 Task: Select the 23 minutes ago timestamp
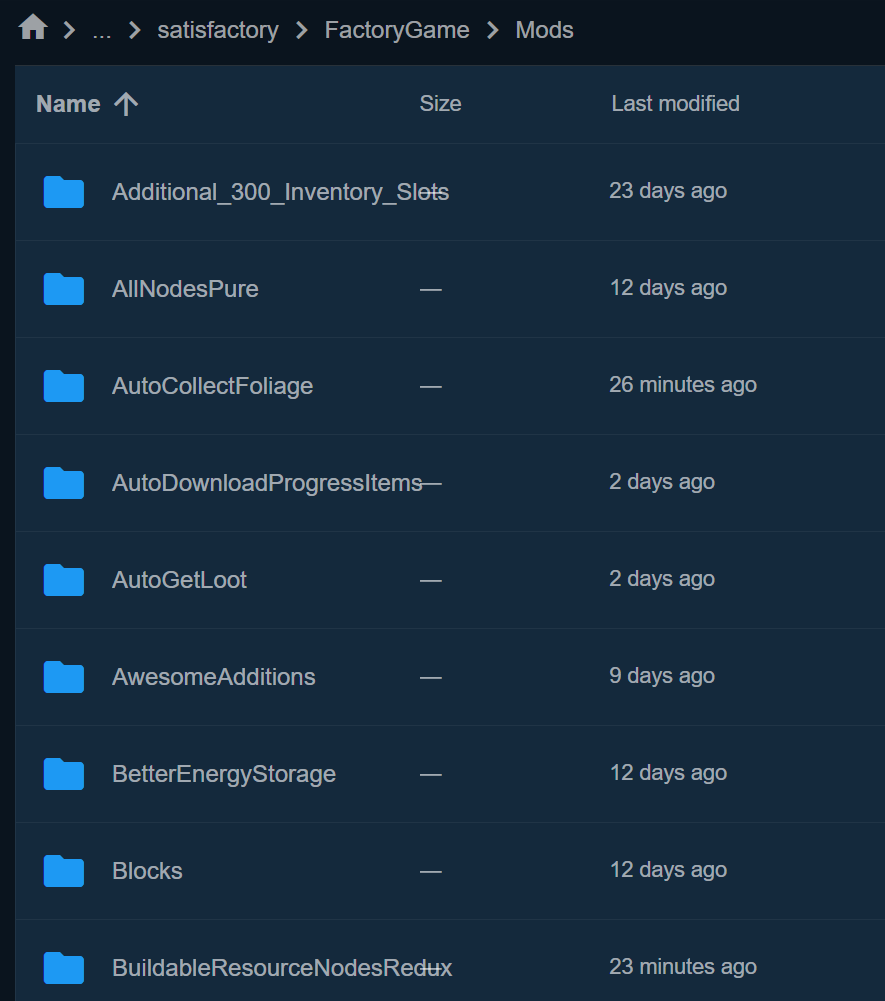[683, 967]
